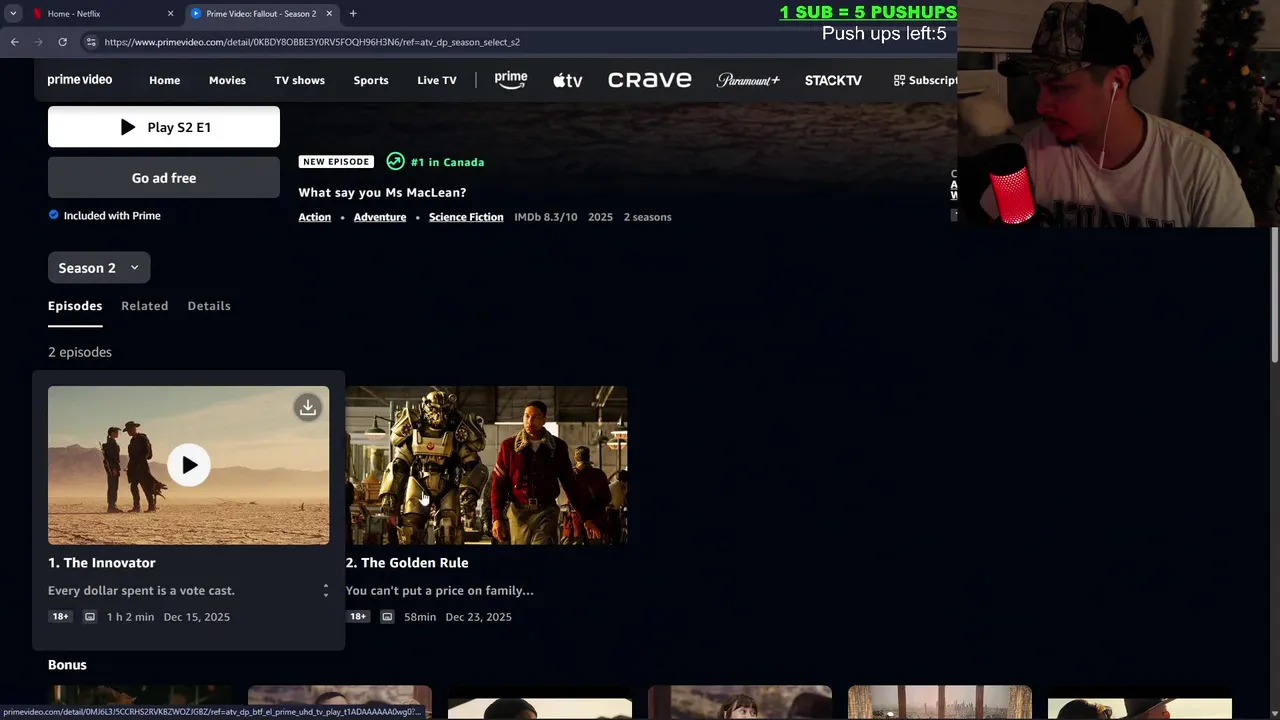Click the Play S2 E1 button
The image size is (1280, 720).
point(164,127)
